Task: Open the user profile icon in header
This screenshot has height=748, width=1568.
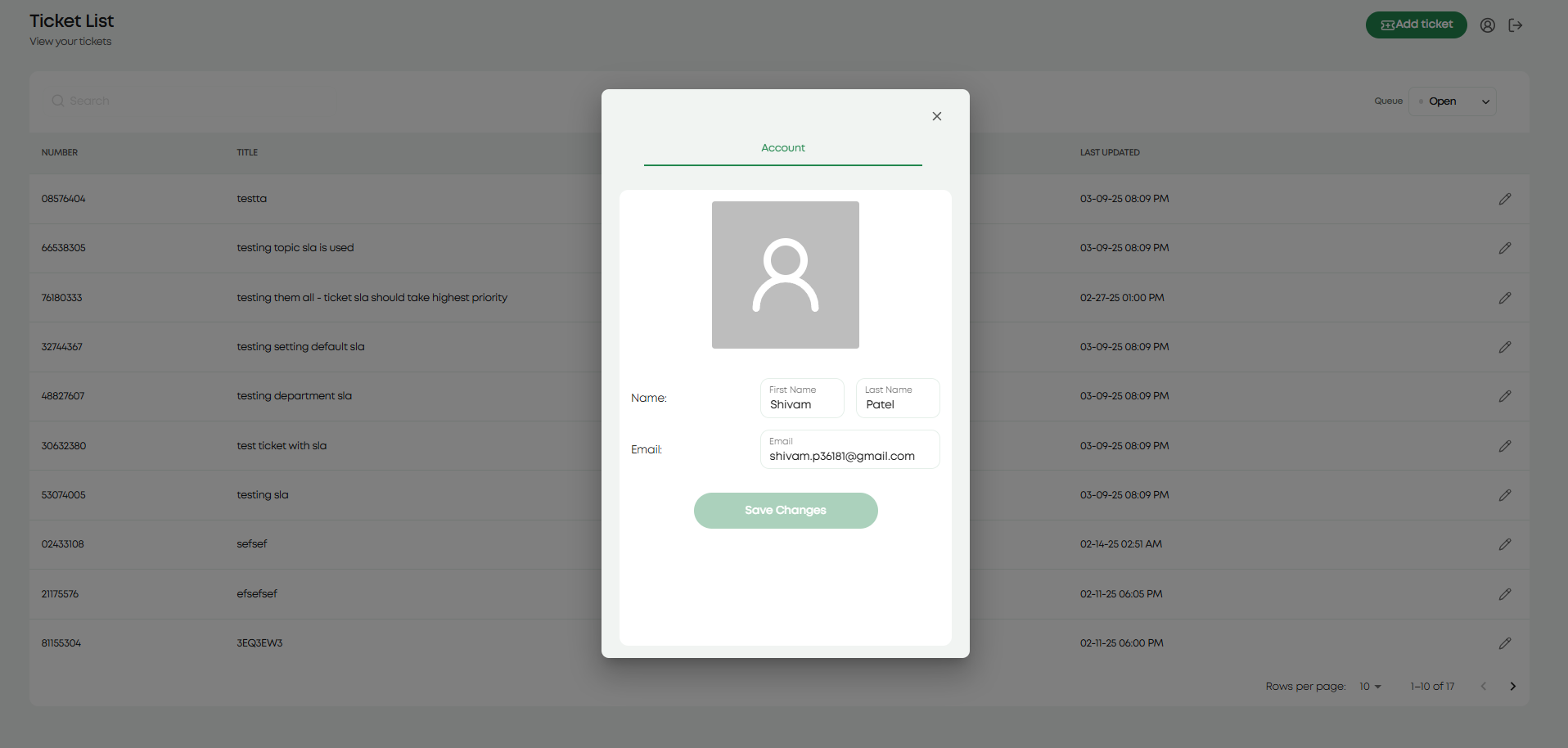Action: [x=1487, y=25]
